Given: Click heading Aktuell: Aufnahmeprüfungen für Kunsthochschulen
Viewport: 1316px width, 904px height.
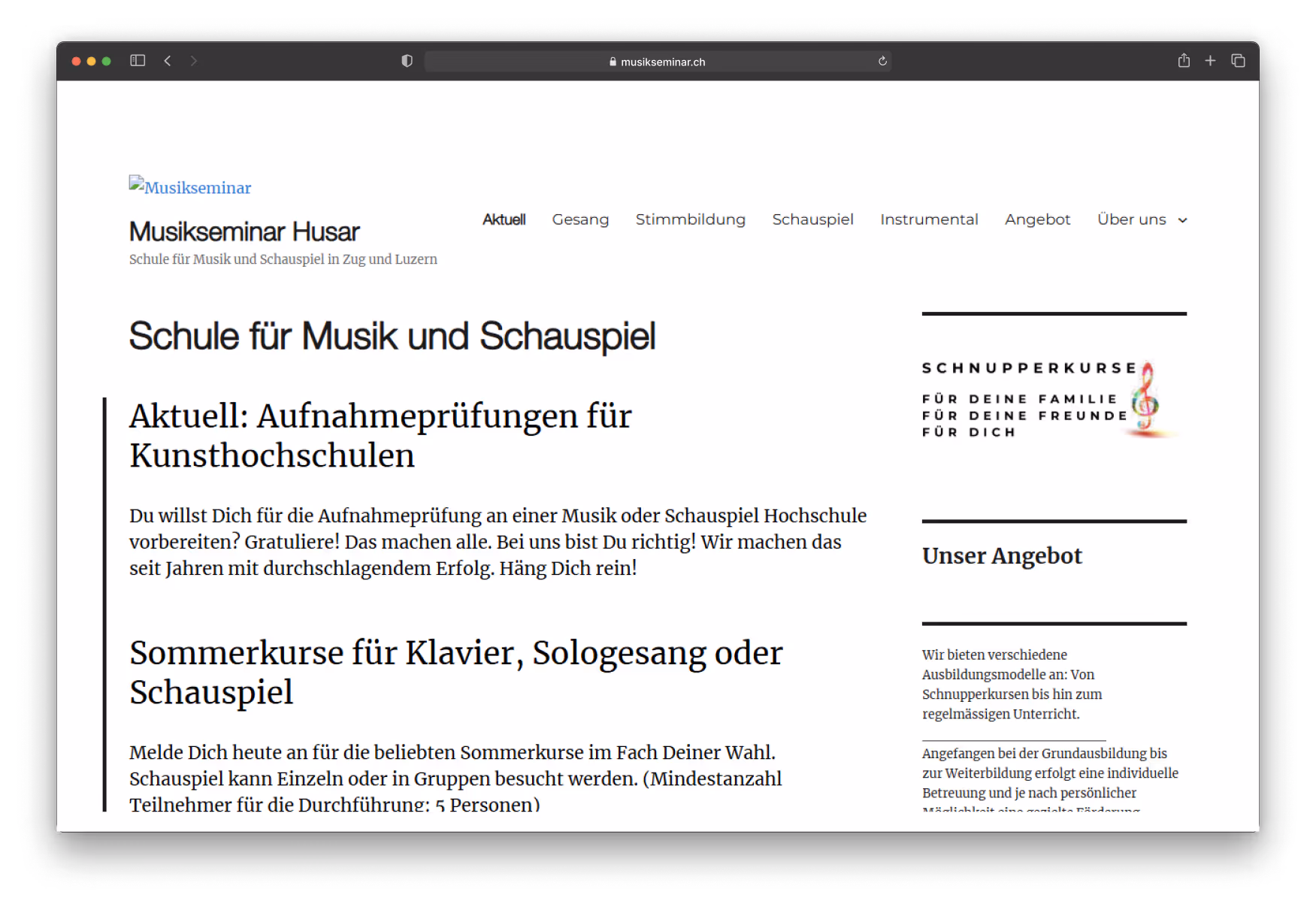Looking at the screenshot, I should coord(380,436).
